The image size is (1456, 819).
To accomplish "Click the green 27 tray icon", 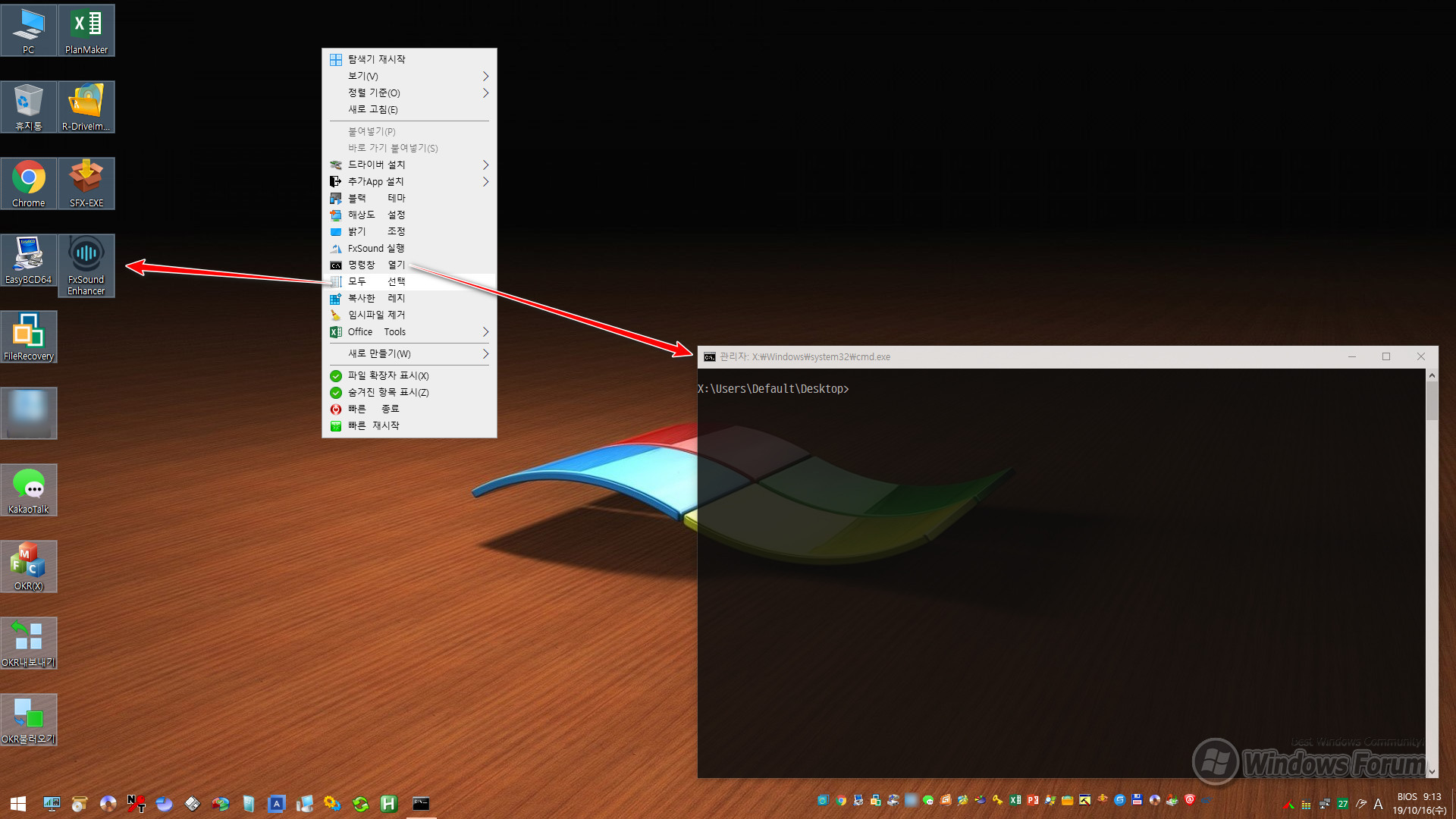I will (1343, 804).
